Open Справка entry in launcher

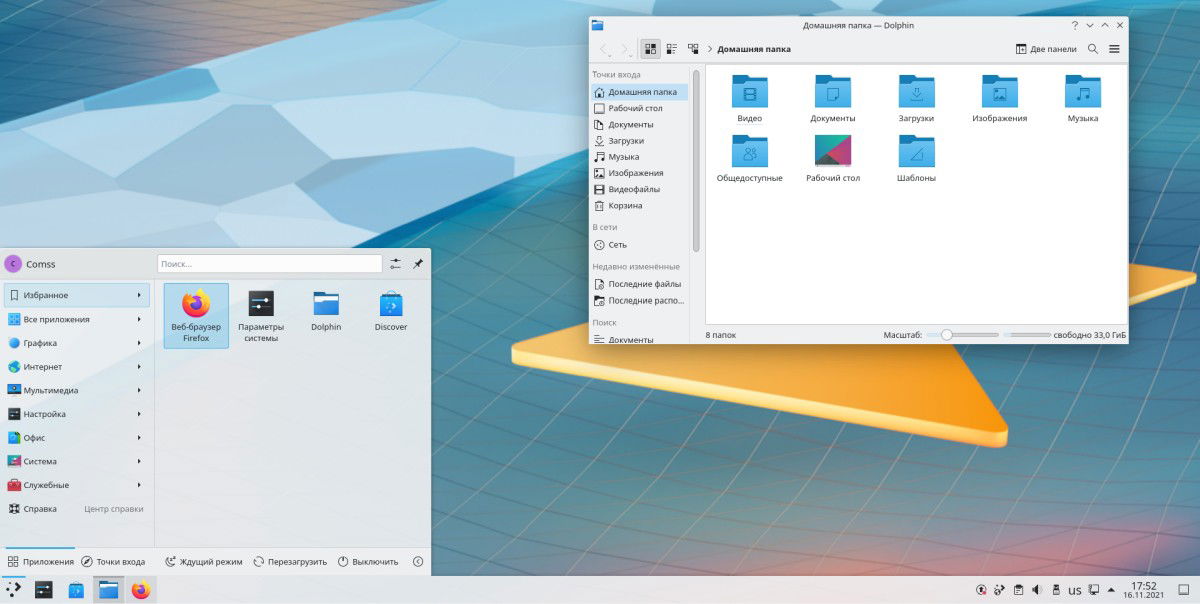tap(77, 509)
